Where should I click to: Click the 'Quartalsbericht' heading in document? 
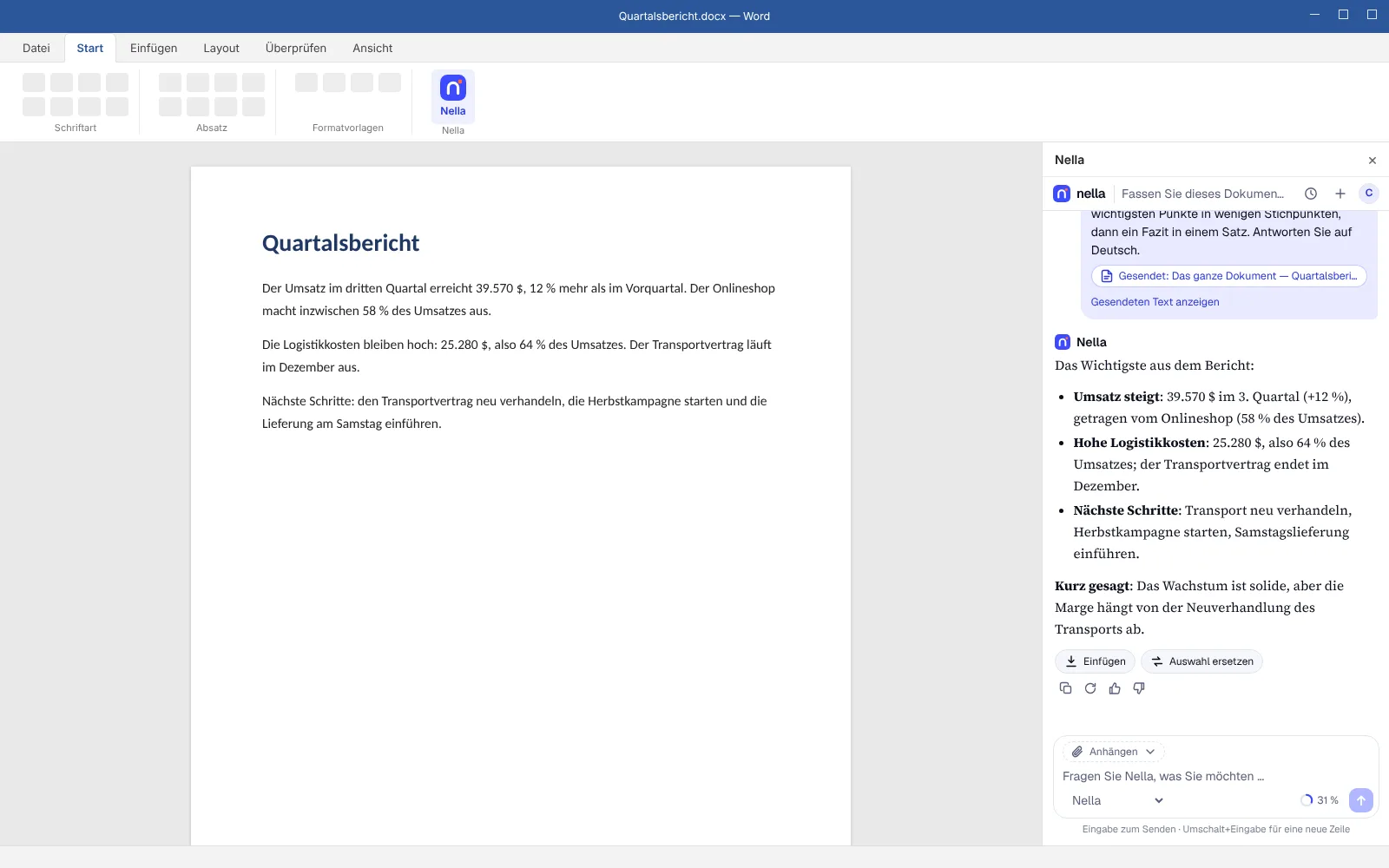[340, 243]
